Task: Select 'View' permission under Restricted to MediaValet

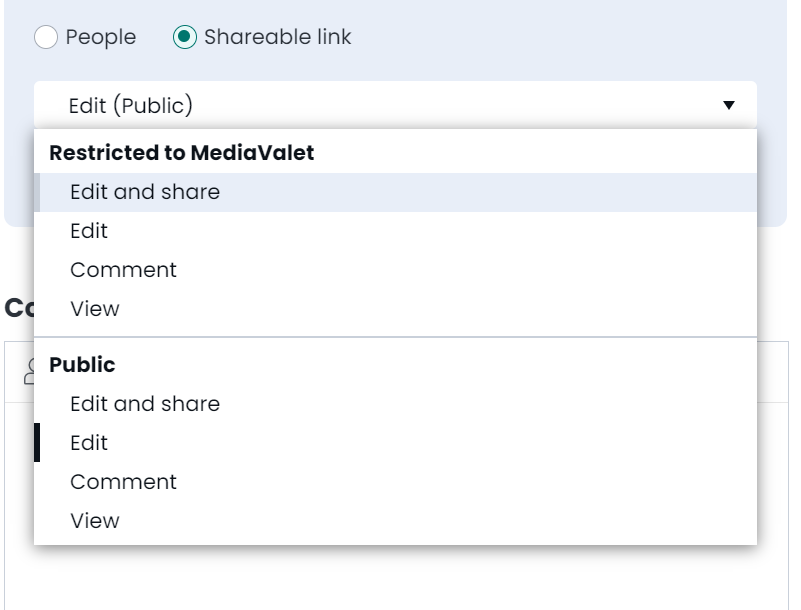Action: (95, 308)
